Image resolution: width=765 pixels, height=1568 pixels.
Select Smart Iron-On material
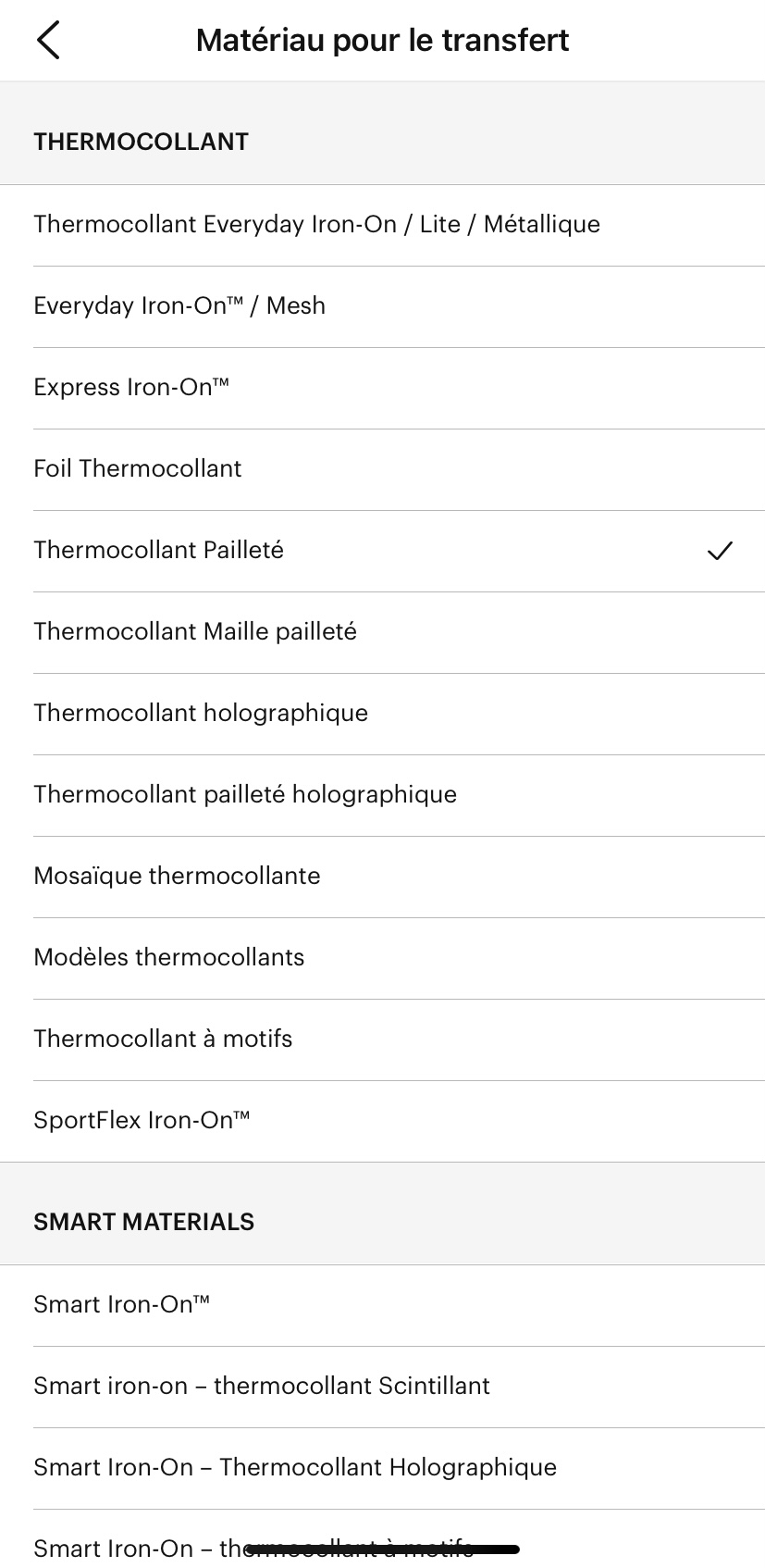tap(122, 1305)
